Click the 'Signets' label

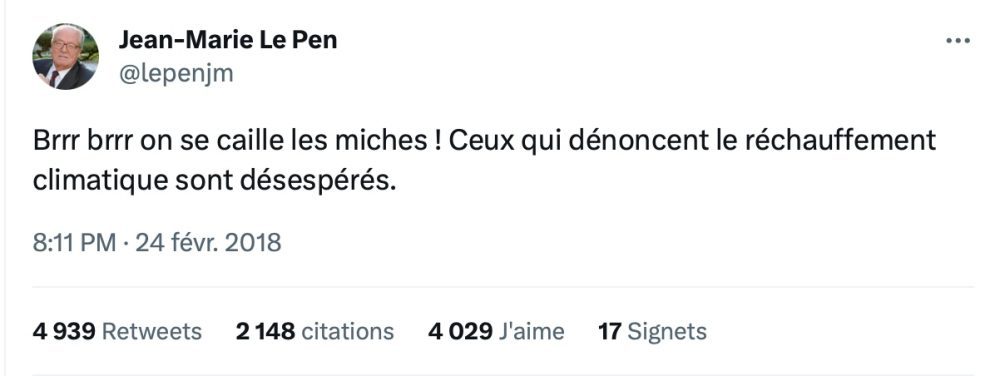(667, 331)
